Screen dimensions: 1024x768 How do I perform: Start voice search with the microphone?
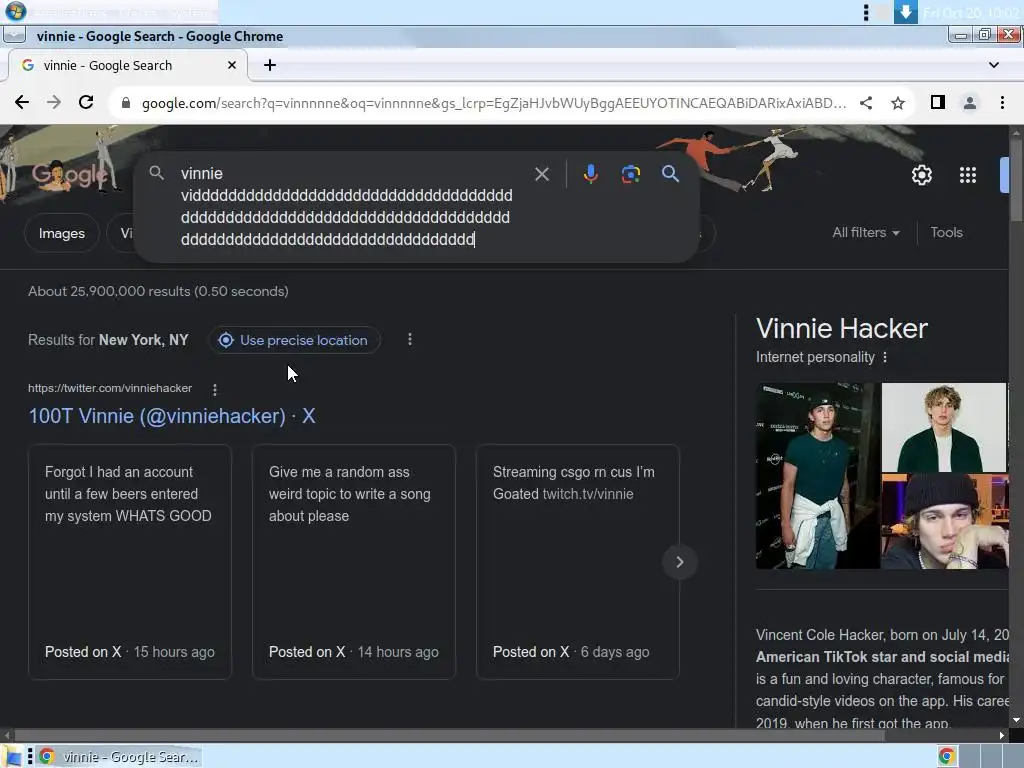coord(590,174)
